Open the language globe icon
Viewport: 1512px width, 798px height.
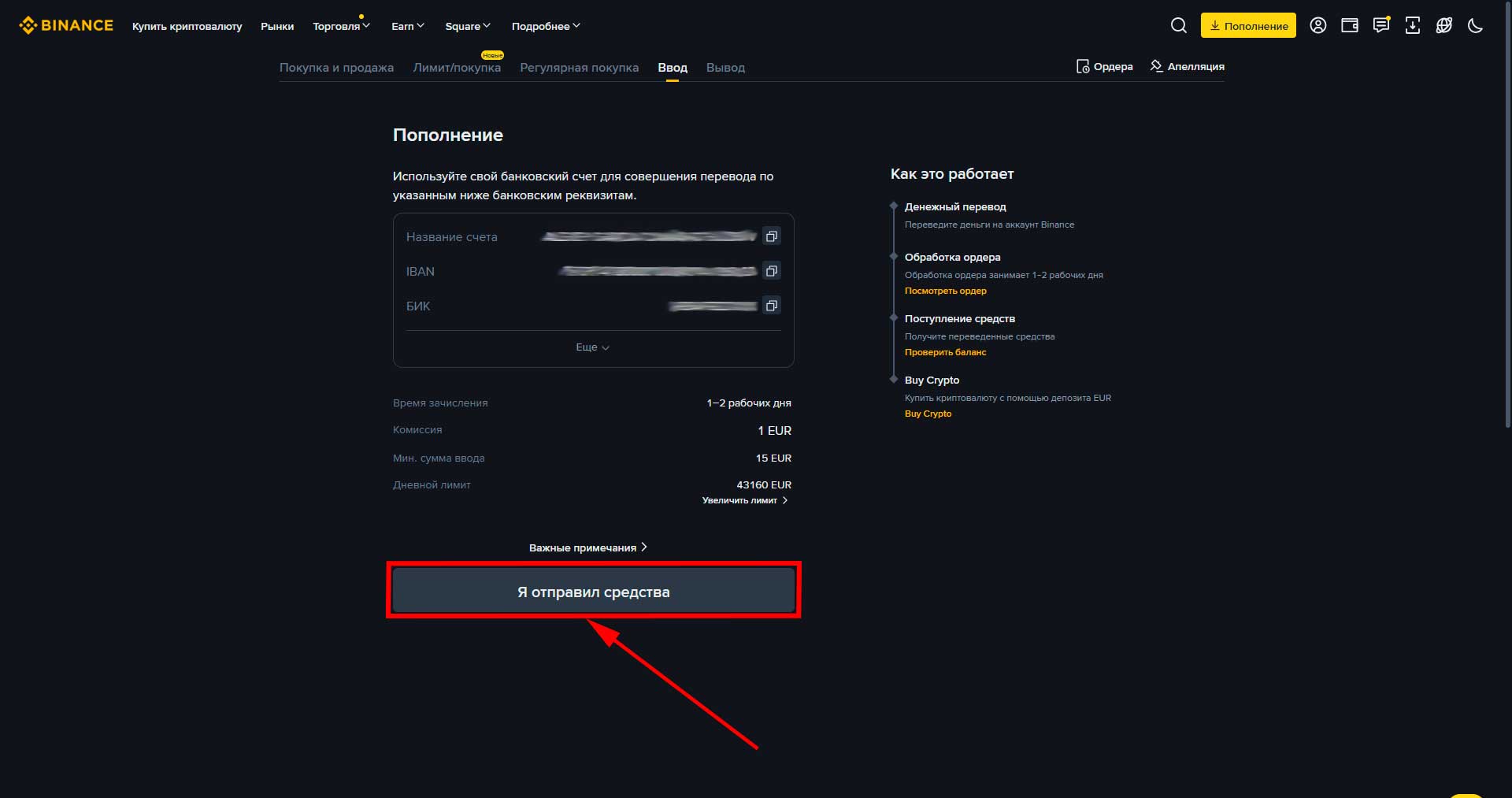pyautogui.click(x=1443, y=25)
